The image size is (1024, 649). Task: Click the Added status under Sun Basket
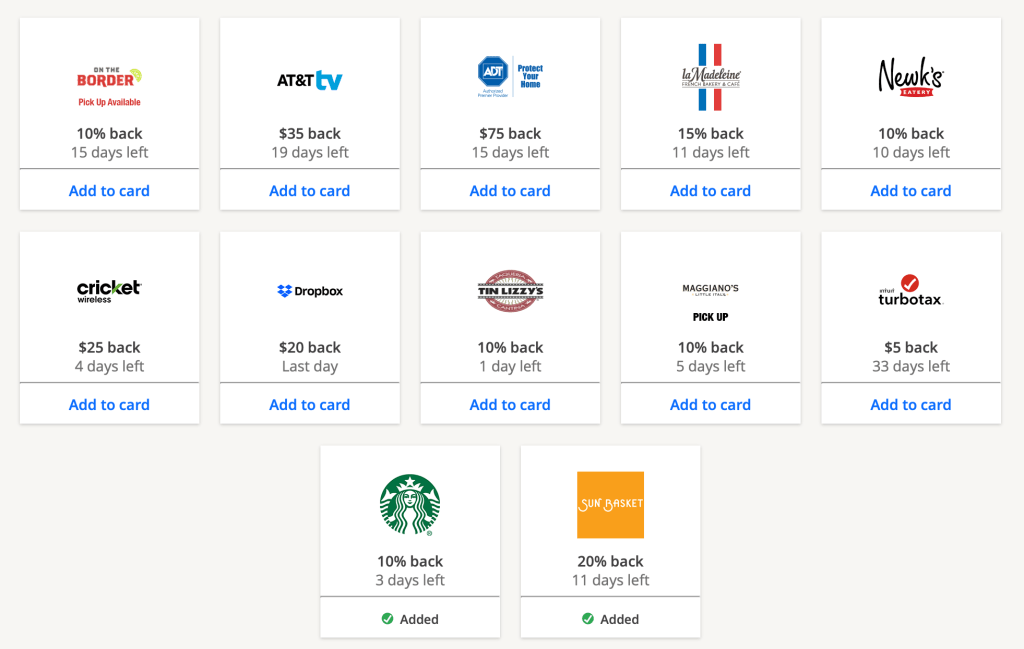tap(610, 619)
